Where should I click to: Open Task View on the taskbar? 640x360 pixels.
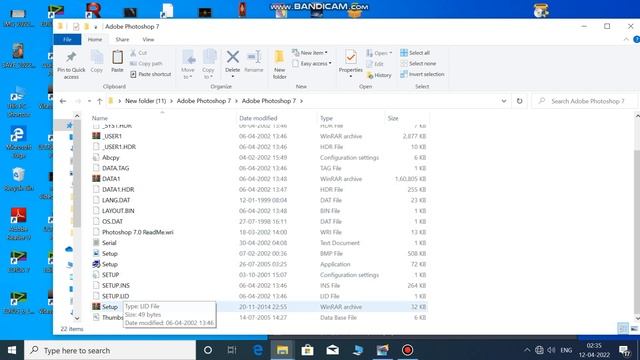tap(232, 350)
